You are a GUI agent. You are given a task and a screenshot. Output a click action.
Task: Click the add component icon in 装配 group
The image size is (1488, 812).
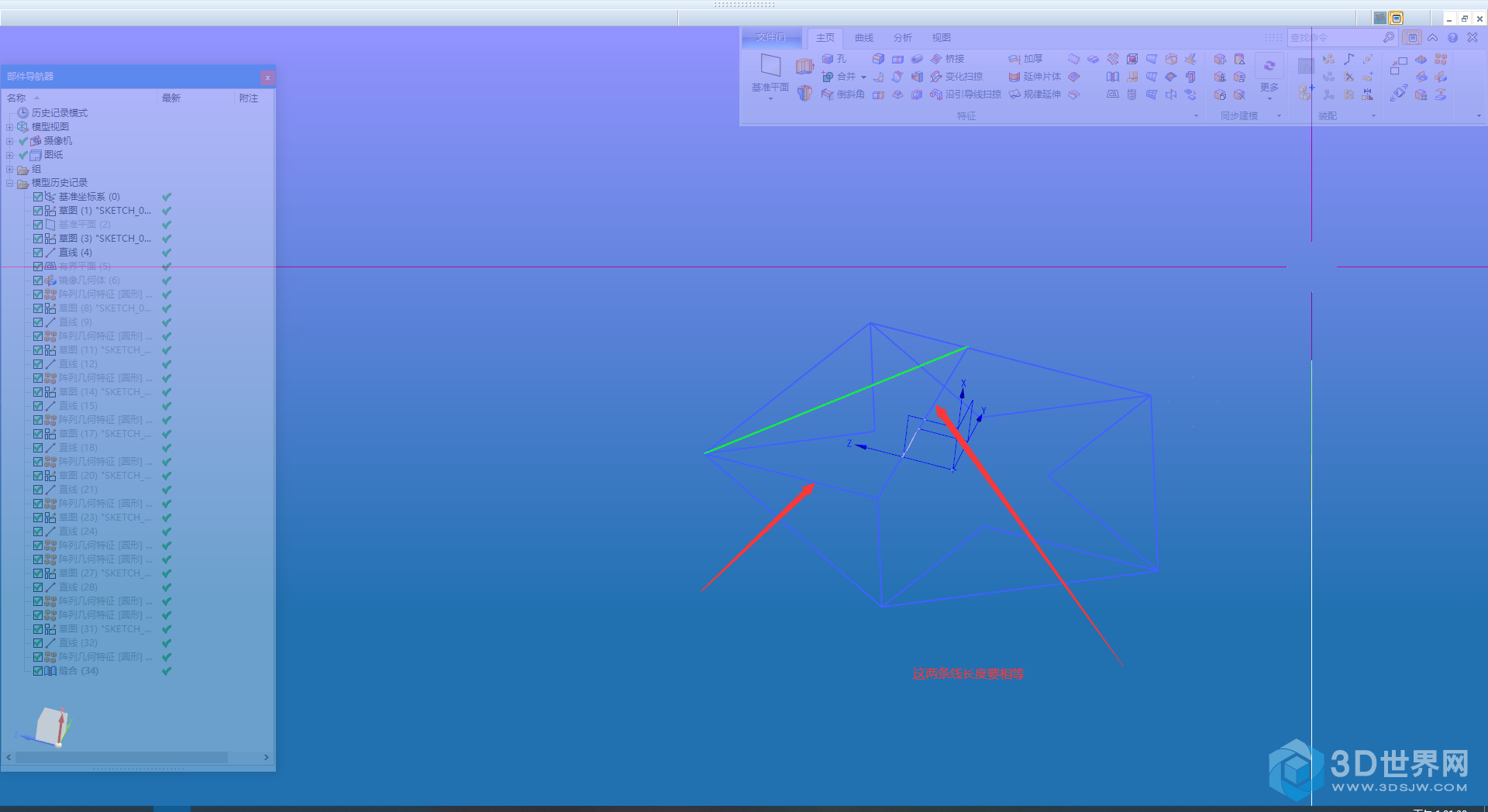coord(1306,92)
